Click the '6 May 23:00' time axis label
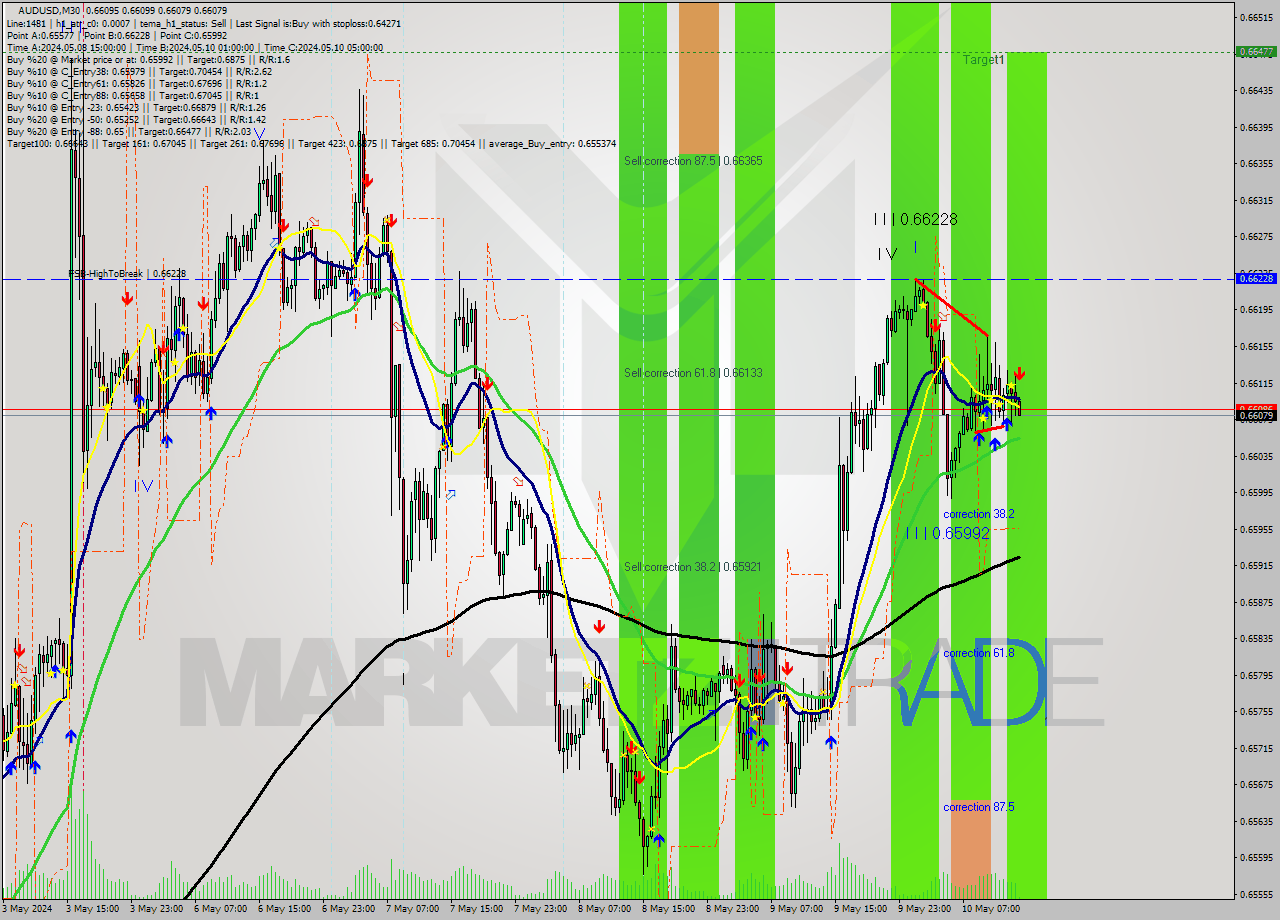The image size is (1280, 920). (348, 908)
